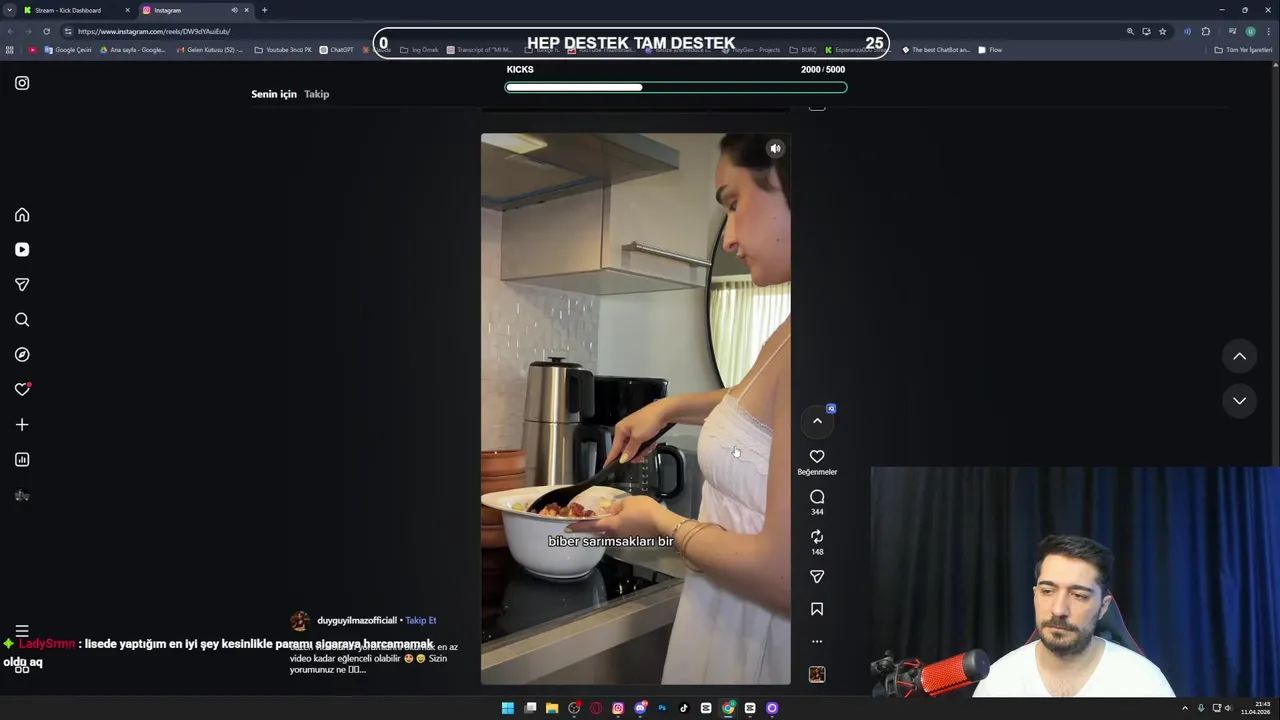Open the sidebar hamburger More menu
The height and width of the screenshot is (720, 1280).
(x=22, y=631)
